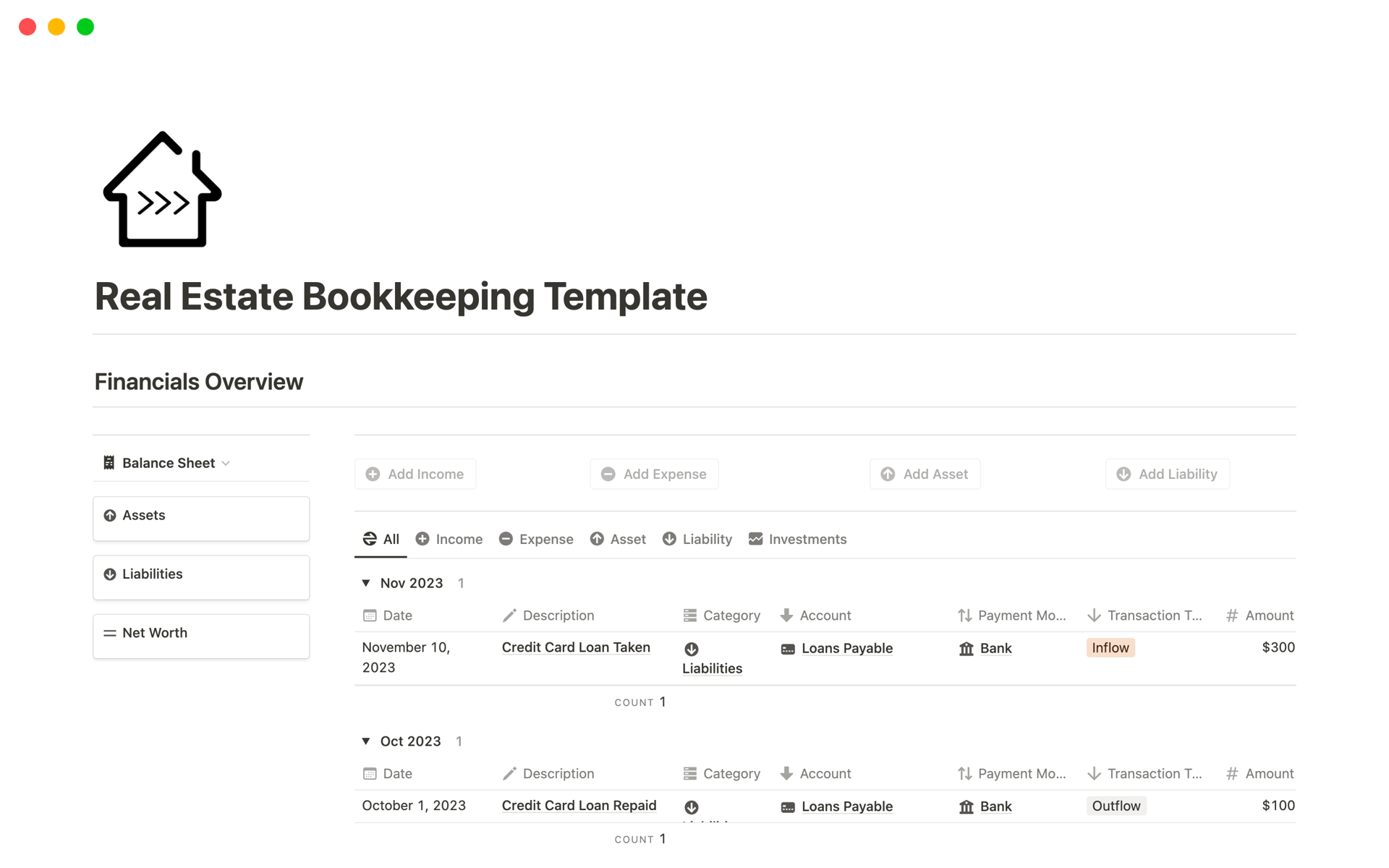Click the $300 amount cell
1389x868 pixels.
tap(1278, 647)
